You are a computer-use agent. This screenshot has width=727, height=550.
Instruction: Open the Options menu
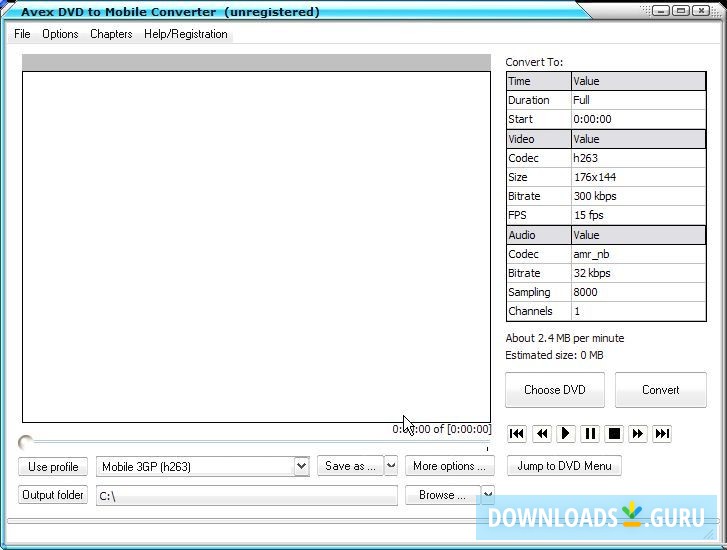(x=60, y=34)
